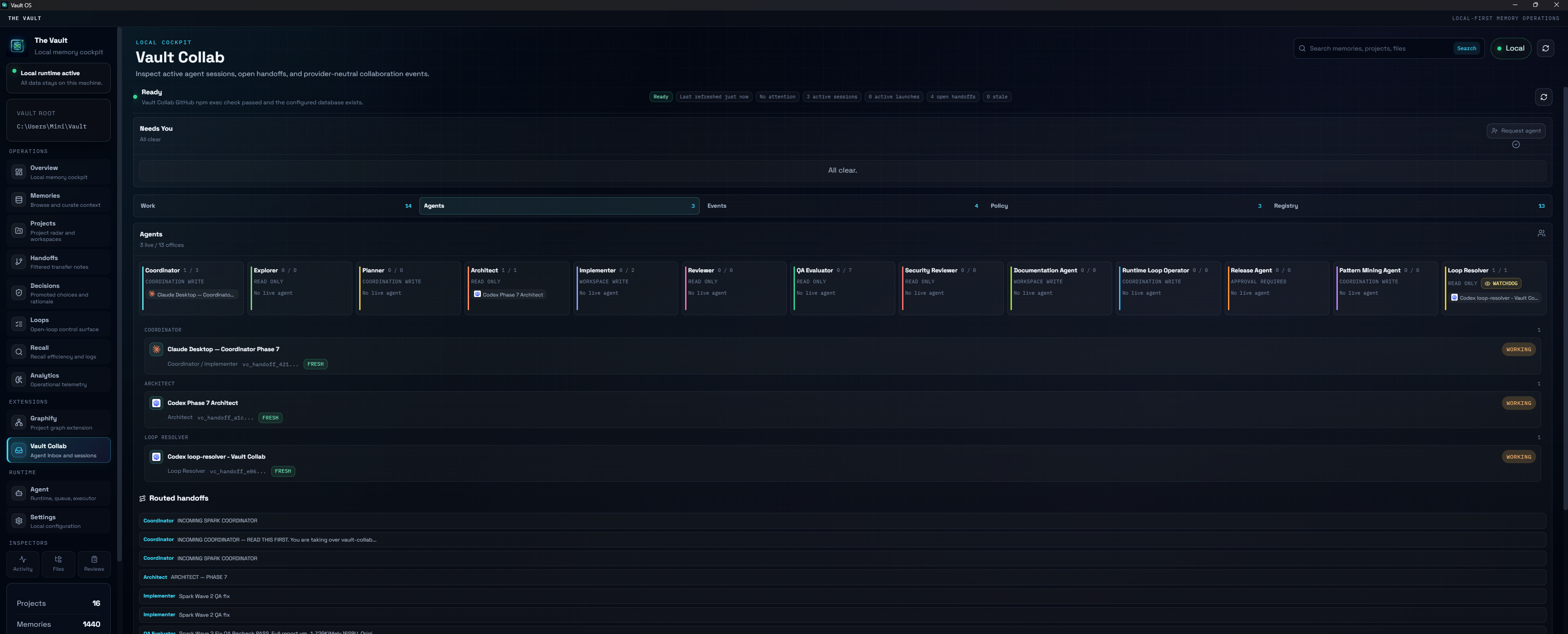Open Codex Phase 7 Architect session row
This screenshot has height=634, width=1568.
point(842,410)
